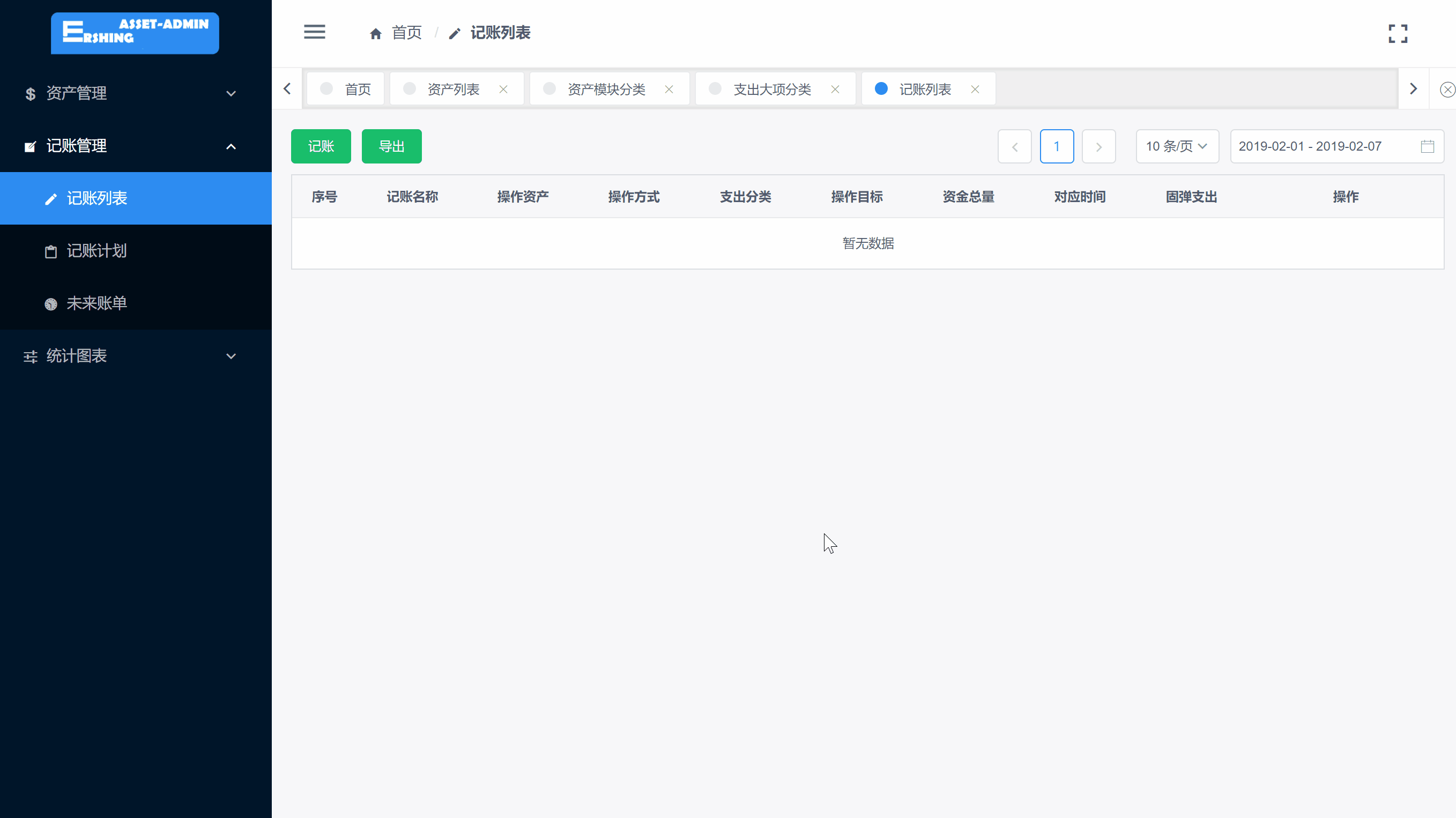Open the 10条/页 page size dropdown
The width and height of the screenshot is (1456, 818).
click(1177, 146)
